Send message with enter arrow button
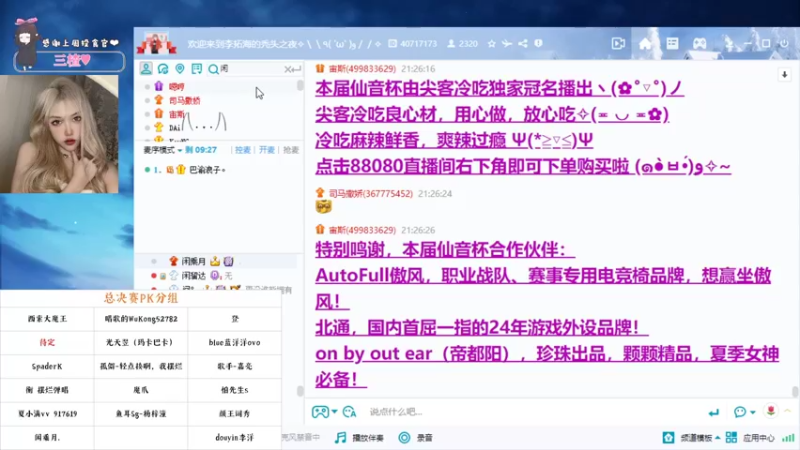The image size is (800, 450). (x=714, y=412)
